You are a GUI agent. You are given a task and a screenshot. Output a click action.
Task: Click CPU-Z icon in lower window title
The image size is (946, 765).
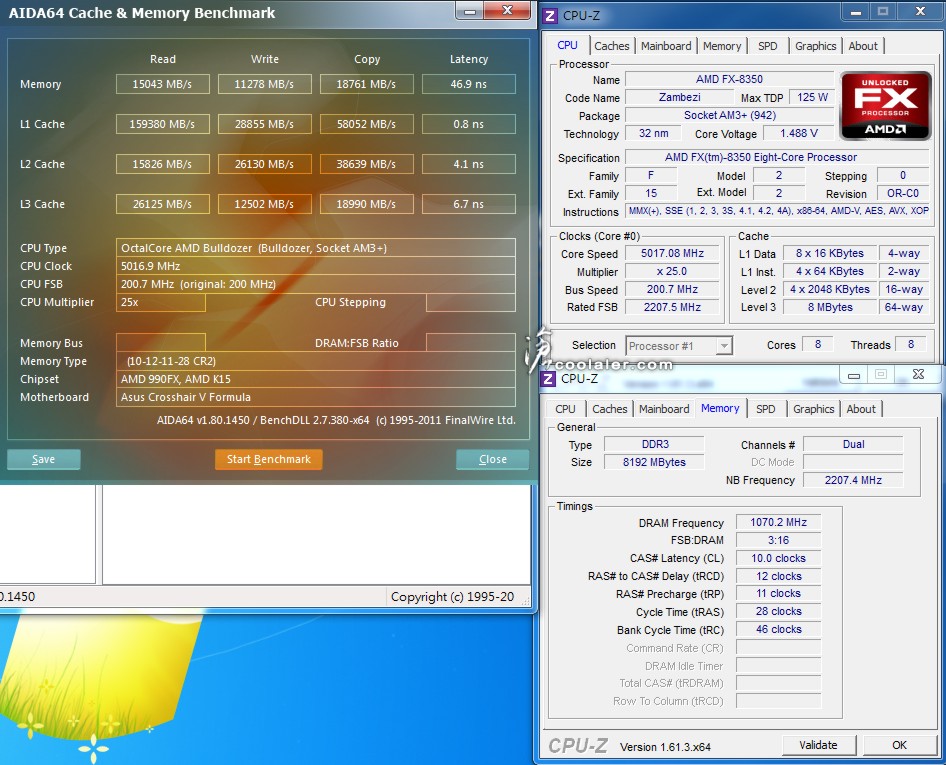point(548,378)
